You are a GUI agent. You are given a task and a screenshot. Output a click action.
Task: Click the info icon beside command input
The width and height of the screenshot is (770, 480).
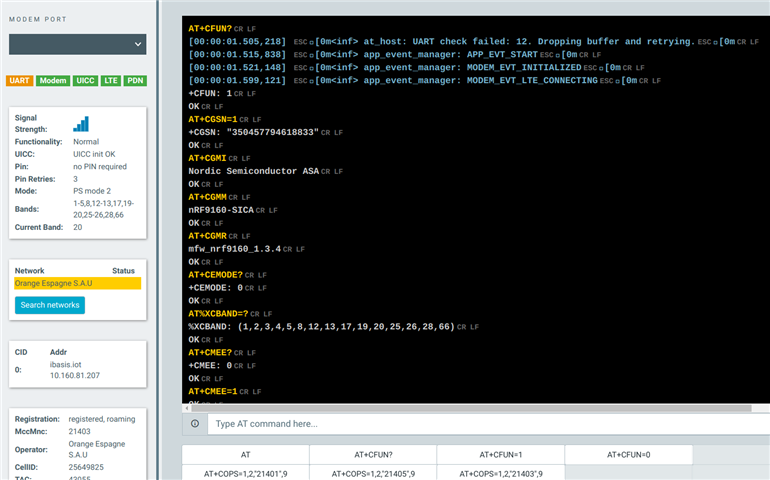[195, 424]
